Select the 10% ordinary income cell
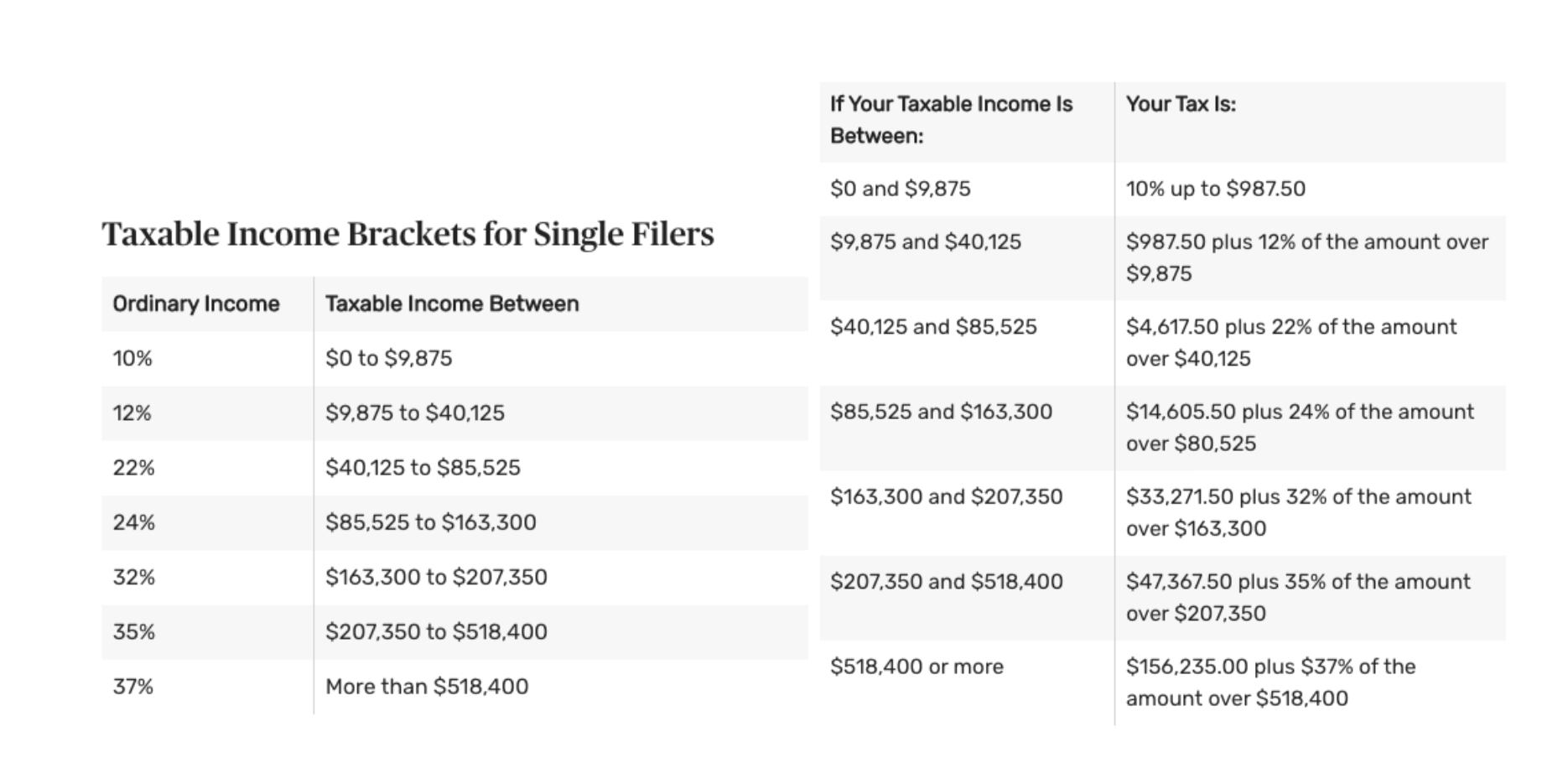The width and height of the screenshot is (1568, 763). (132, 359)
